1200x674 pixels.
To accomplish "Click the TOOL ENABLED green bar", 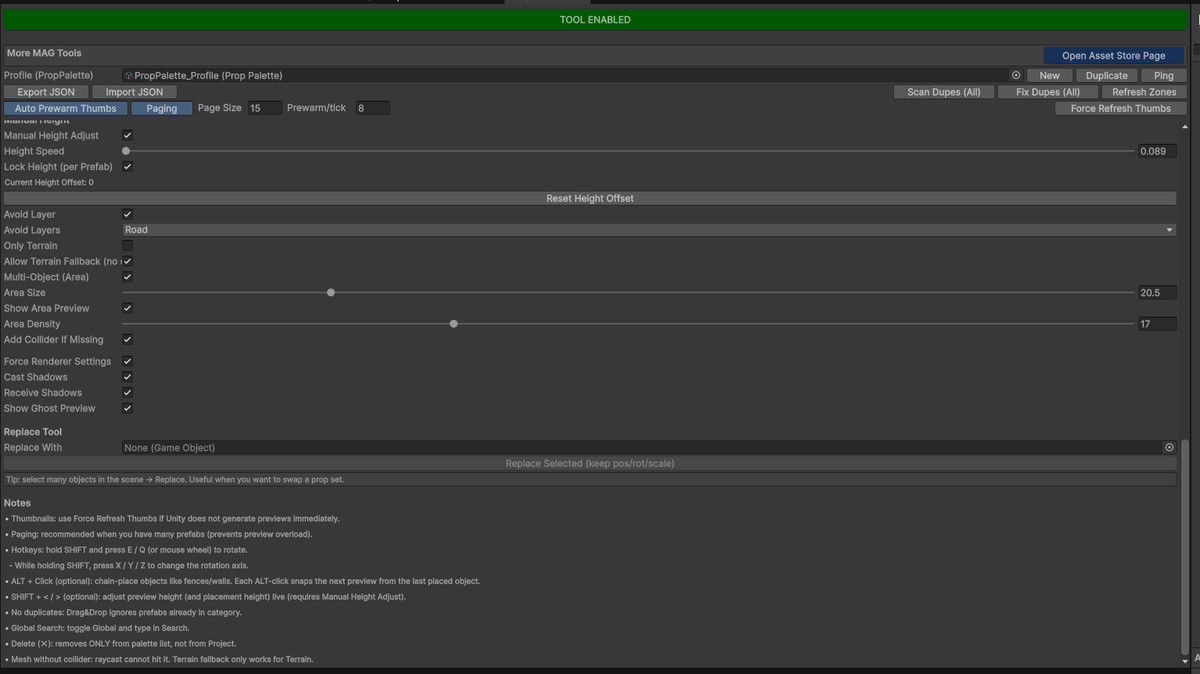I will point(594,19).
